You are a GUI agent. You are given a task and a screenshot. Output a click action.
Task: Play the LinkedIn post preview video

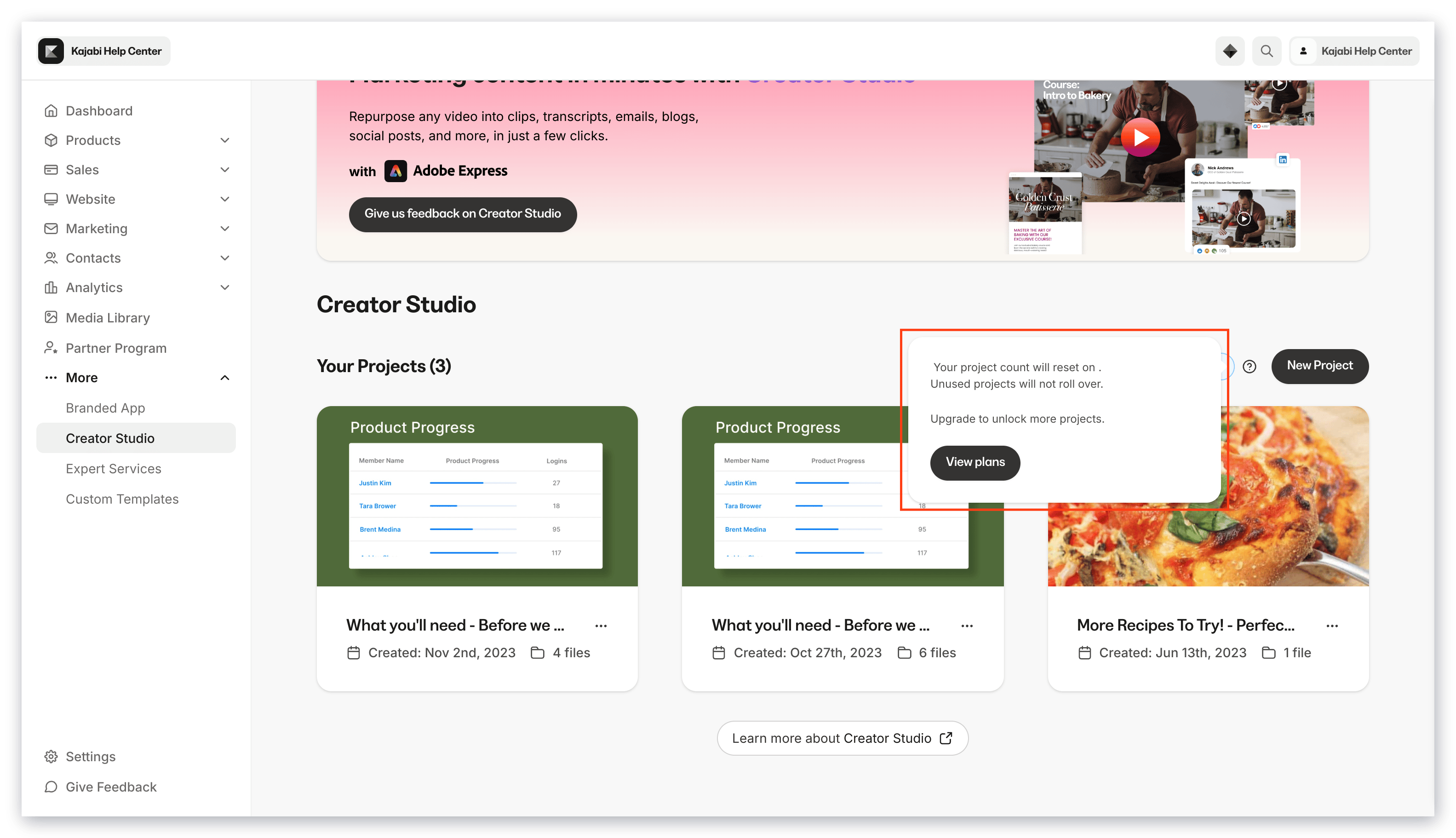click(1244, 219)
